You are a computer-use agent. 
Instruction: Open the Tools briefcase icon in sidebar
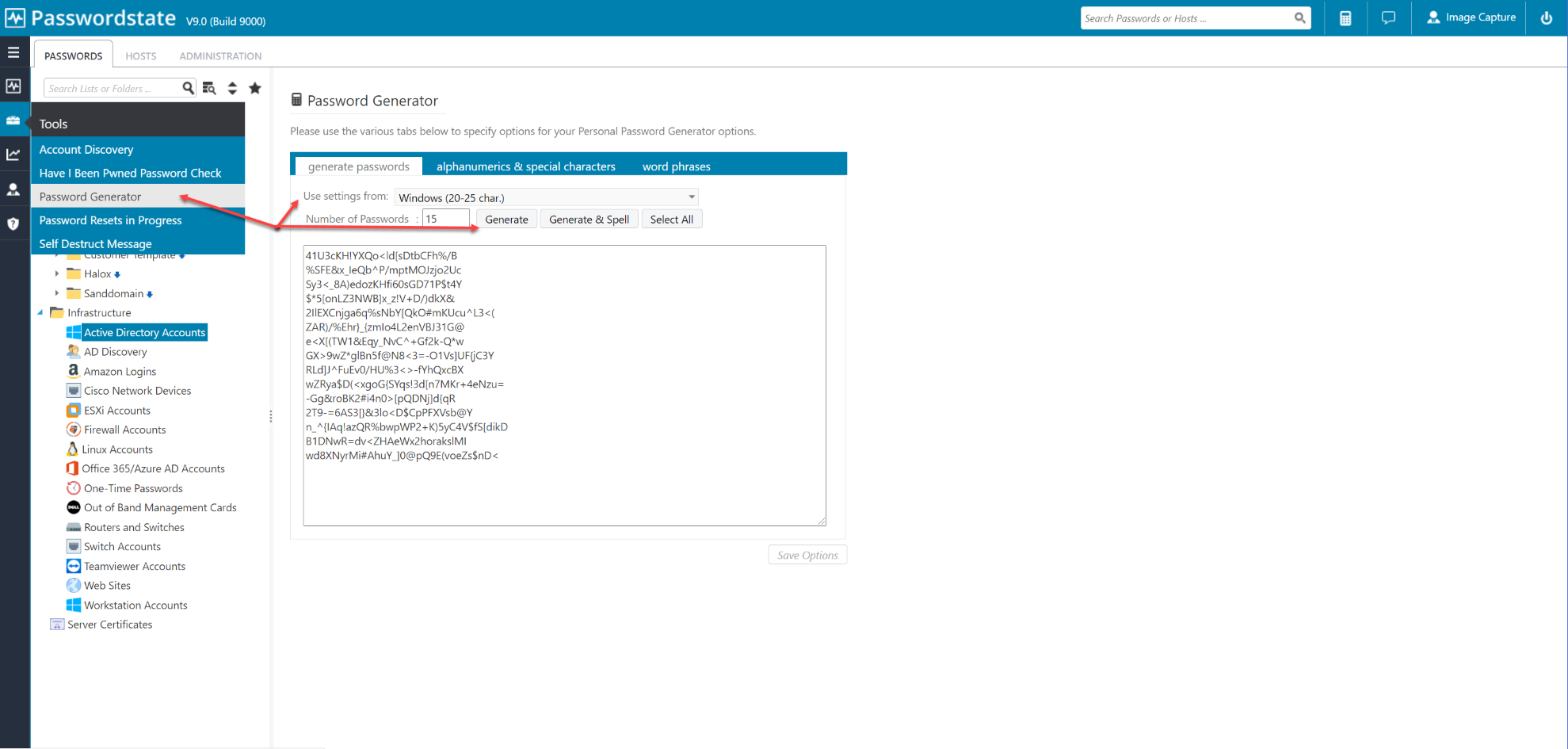click(x=13, y=120)
